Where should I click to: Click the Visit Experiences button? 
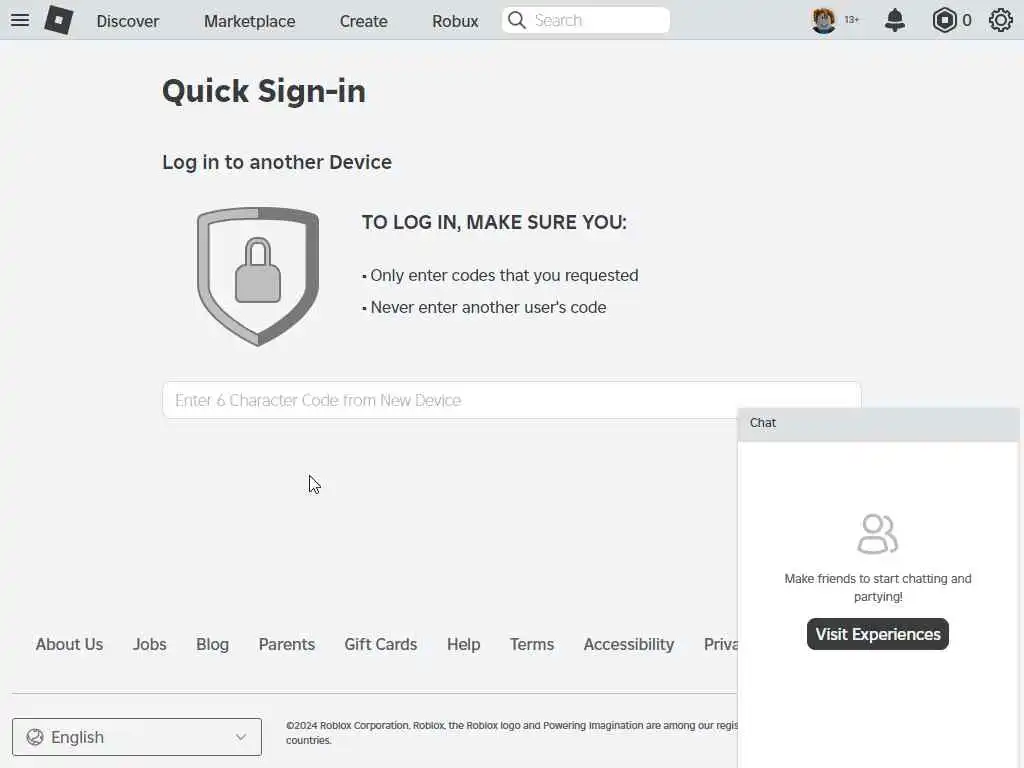(878, 634)
